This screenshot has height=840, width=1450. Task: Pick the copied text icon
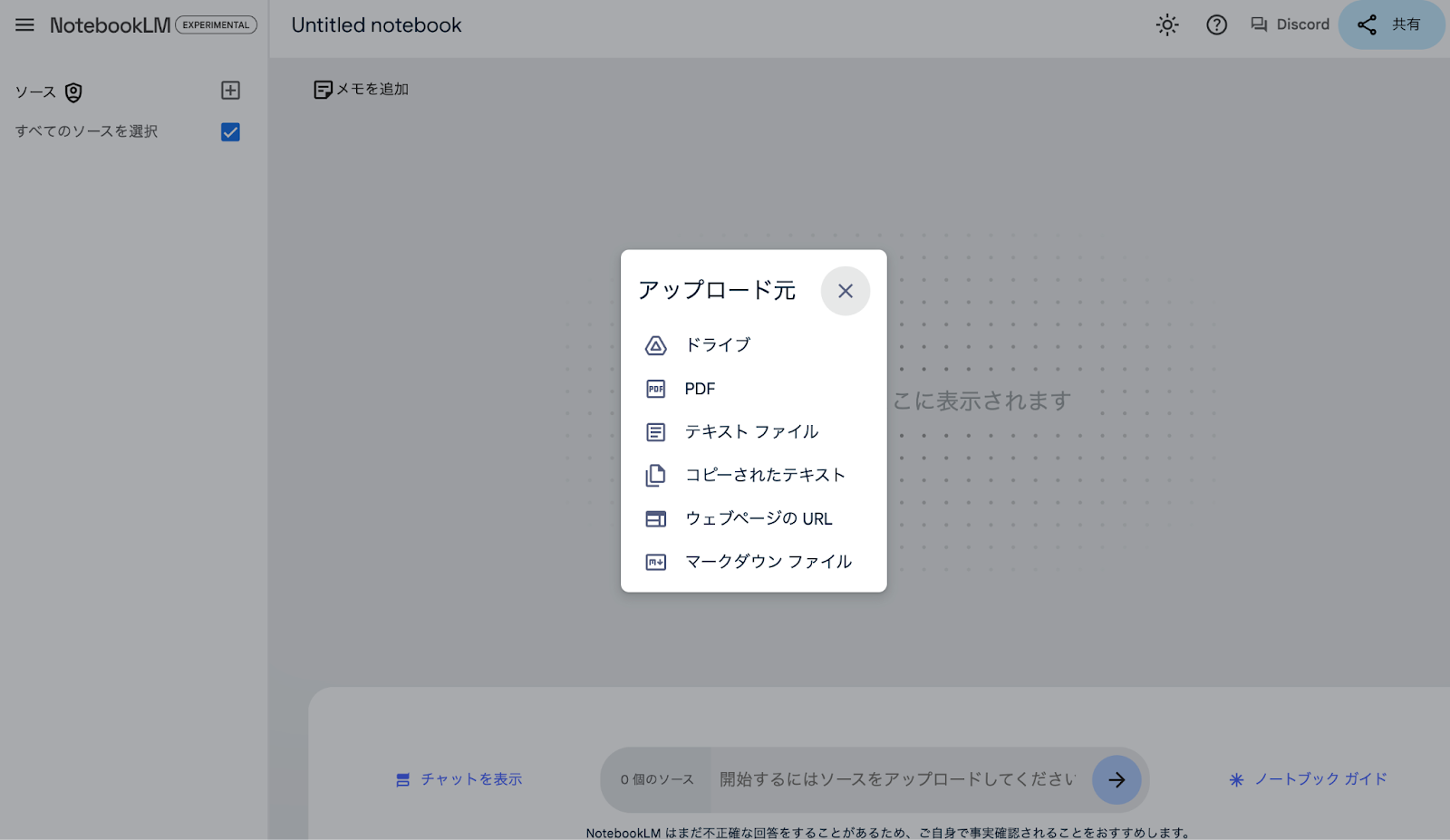click(655, 475)
